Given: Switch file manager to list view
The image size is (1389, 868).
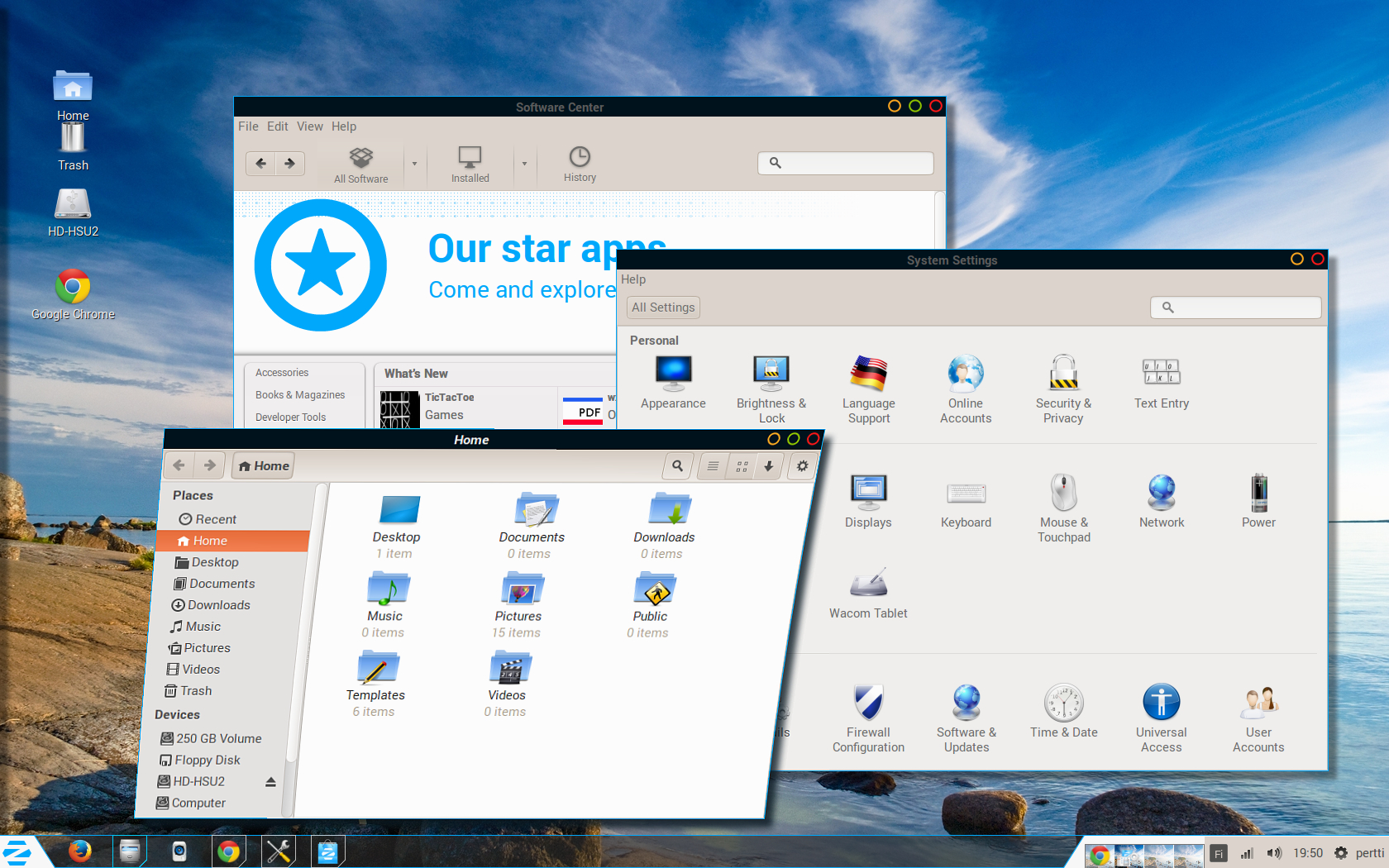Looking at the screenshot, I should coord(713,466).
